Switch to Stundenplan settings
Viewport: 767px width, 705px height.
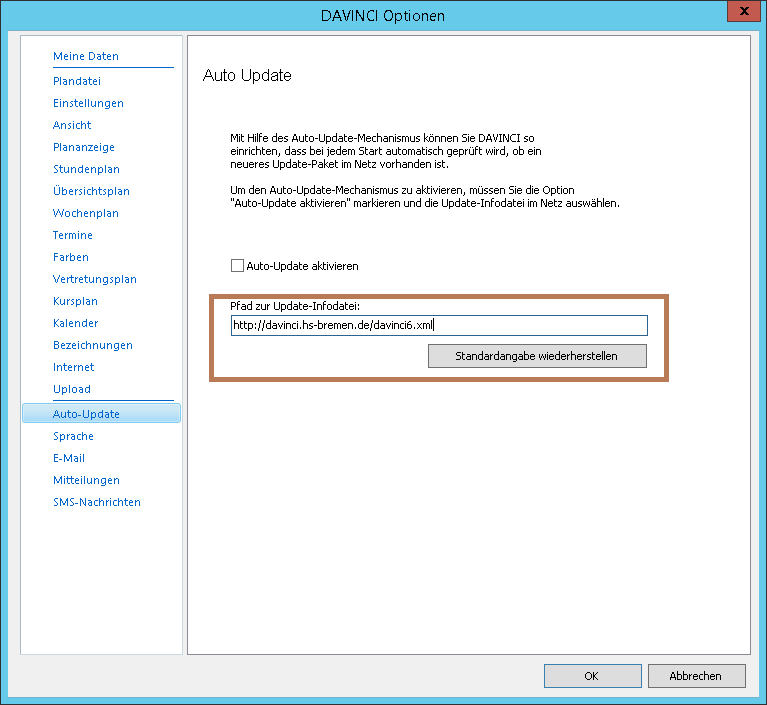coord(86,169)
